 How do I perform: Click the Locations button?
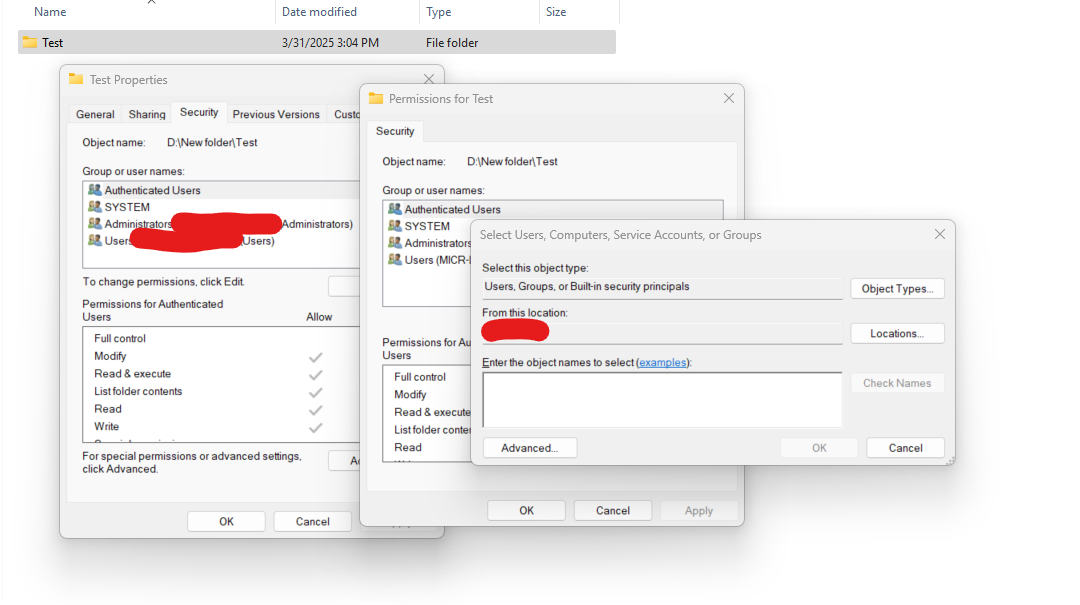coord(897,333)
